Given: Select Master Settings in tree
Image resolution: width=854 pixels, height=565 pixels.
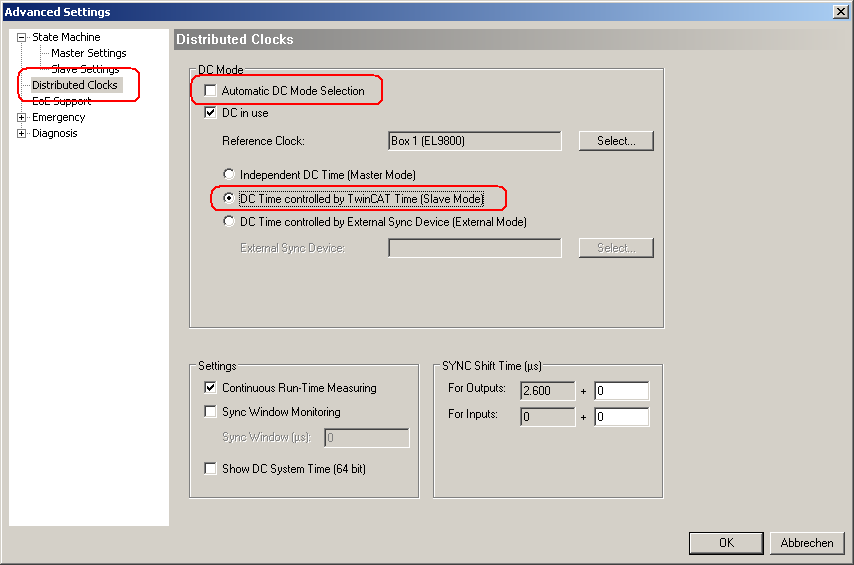Looking at the screenshot, I should 88,53.
